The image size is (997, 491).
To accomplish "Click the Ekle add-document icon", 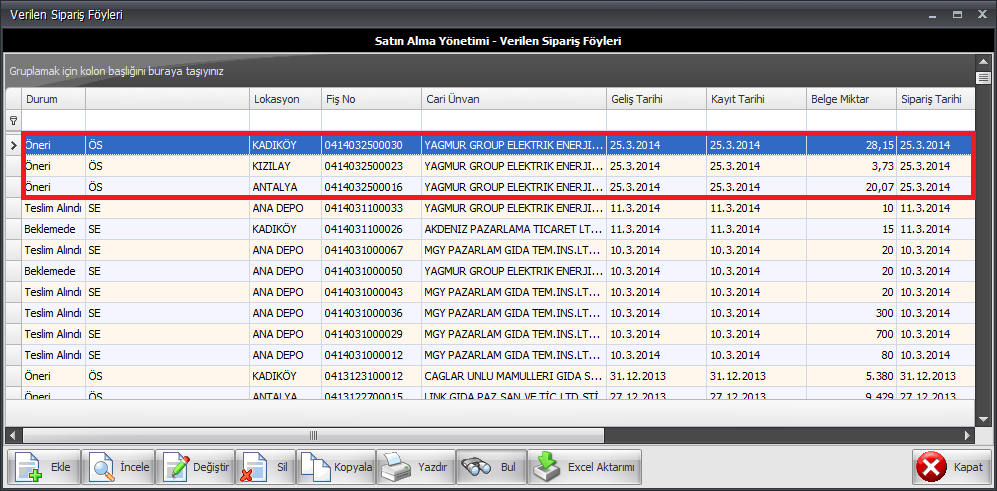I will pos(27,467).
